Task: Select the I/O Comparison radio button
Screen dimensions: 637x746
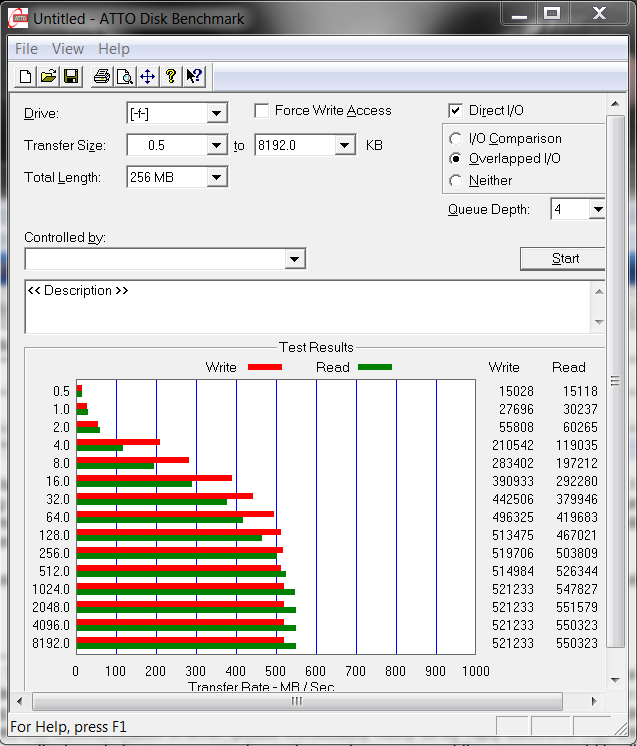Action: pos(456,139)
